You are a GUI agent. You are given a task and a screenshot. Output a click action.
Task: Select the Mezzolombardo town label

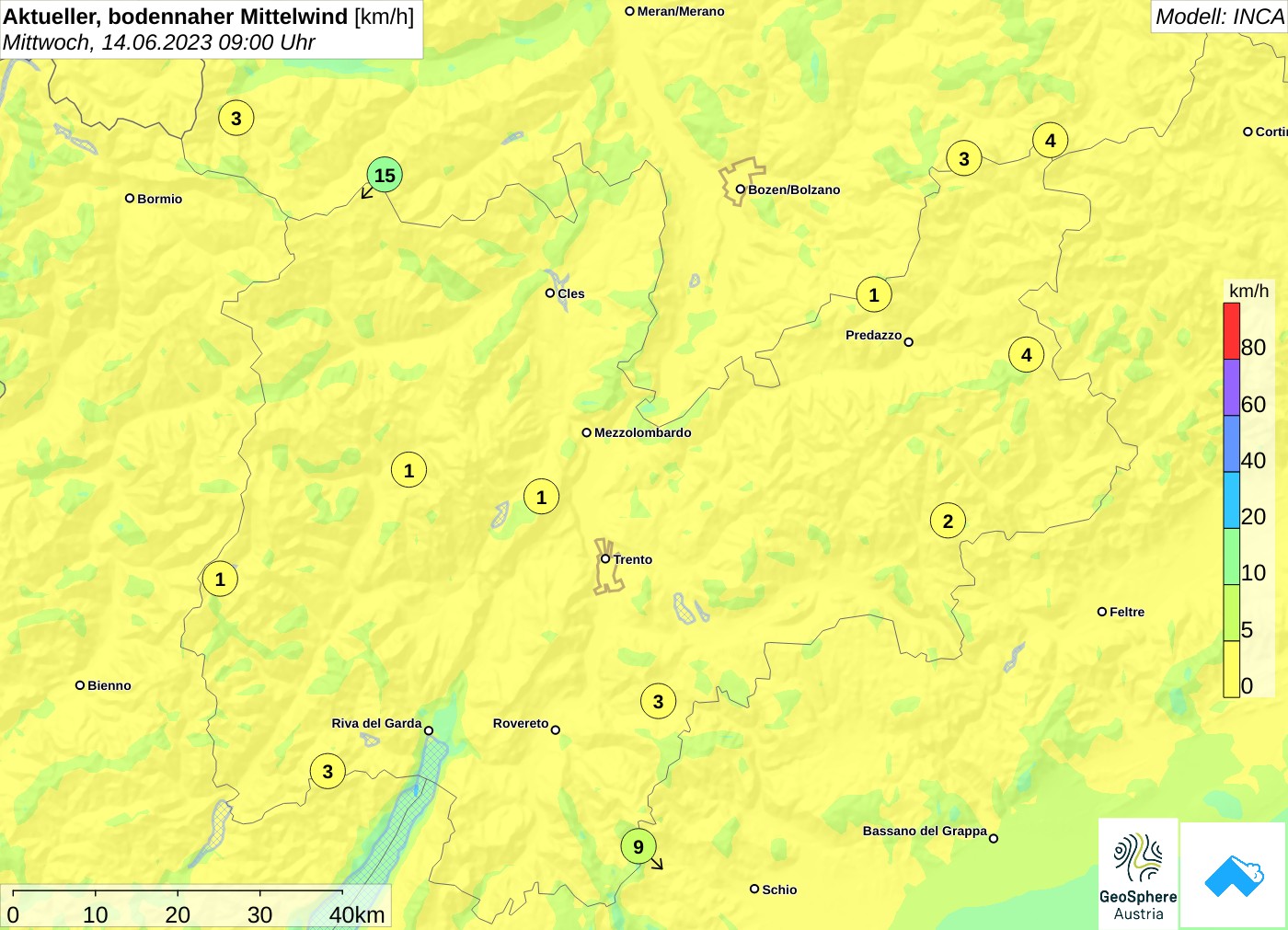point(643,432)
